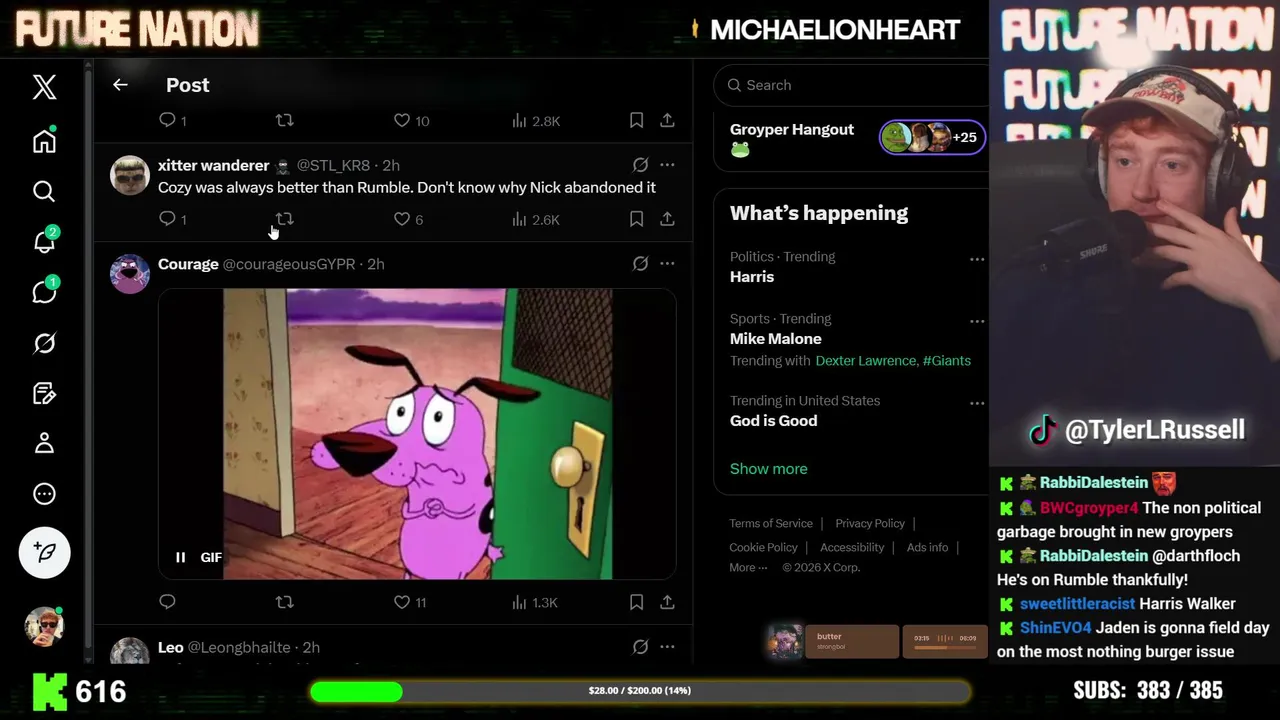Bookmark xitter wanderer's post

636,219
